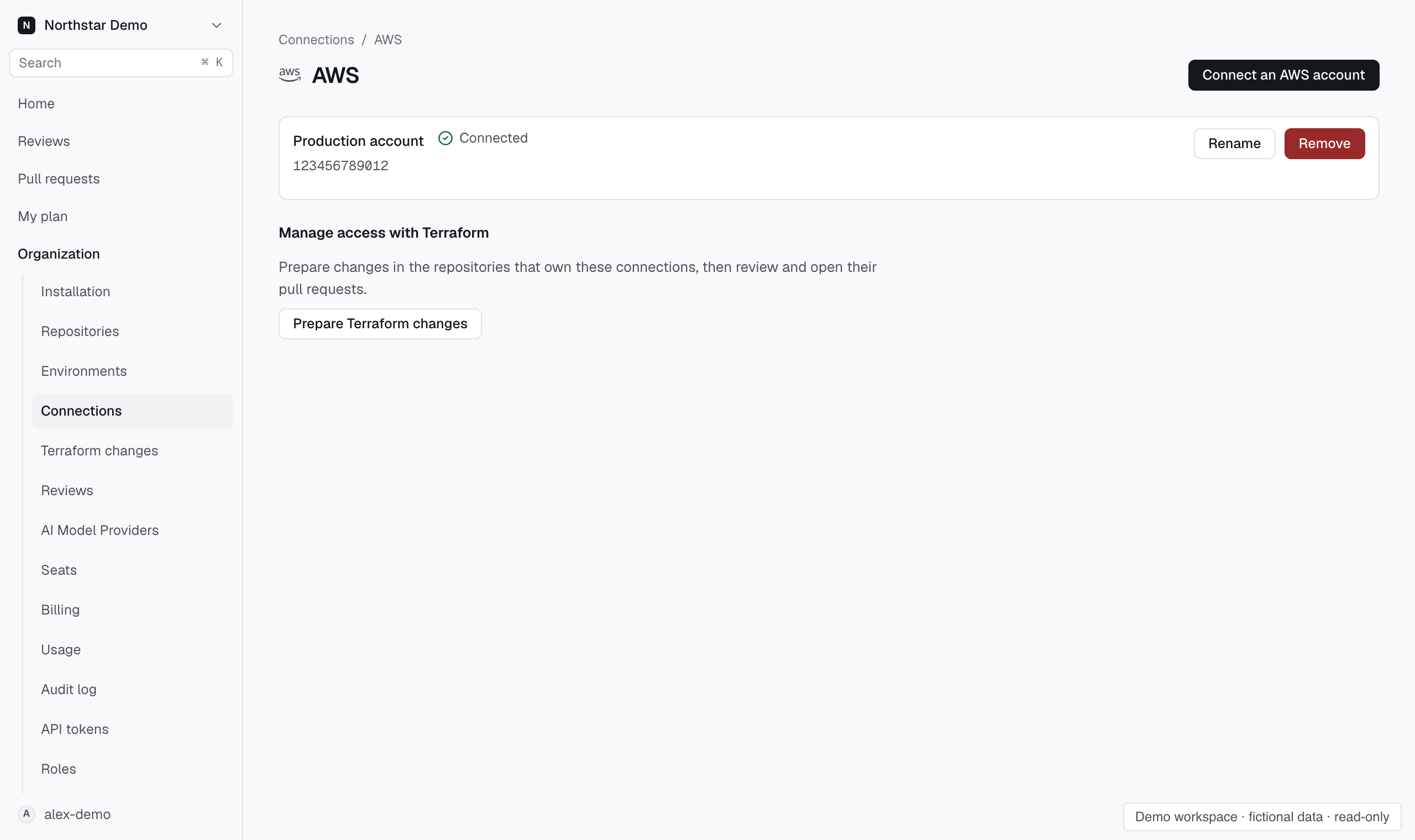The width and height of the screenshot is (1415, 840).
Task: Click Prepare Terraform changes button
Action: coord(380,324)
